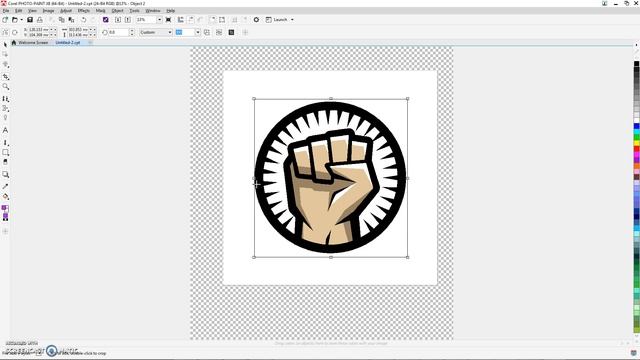Expand the Open file dropdown arrow
Image resolution: width=640 pixels, height=360 pixels.
click(21, 20)
